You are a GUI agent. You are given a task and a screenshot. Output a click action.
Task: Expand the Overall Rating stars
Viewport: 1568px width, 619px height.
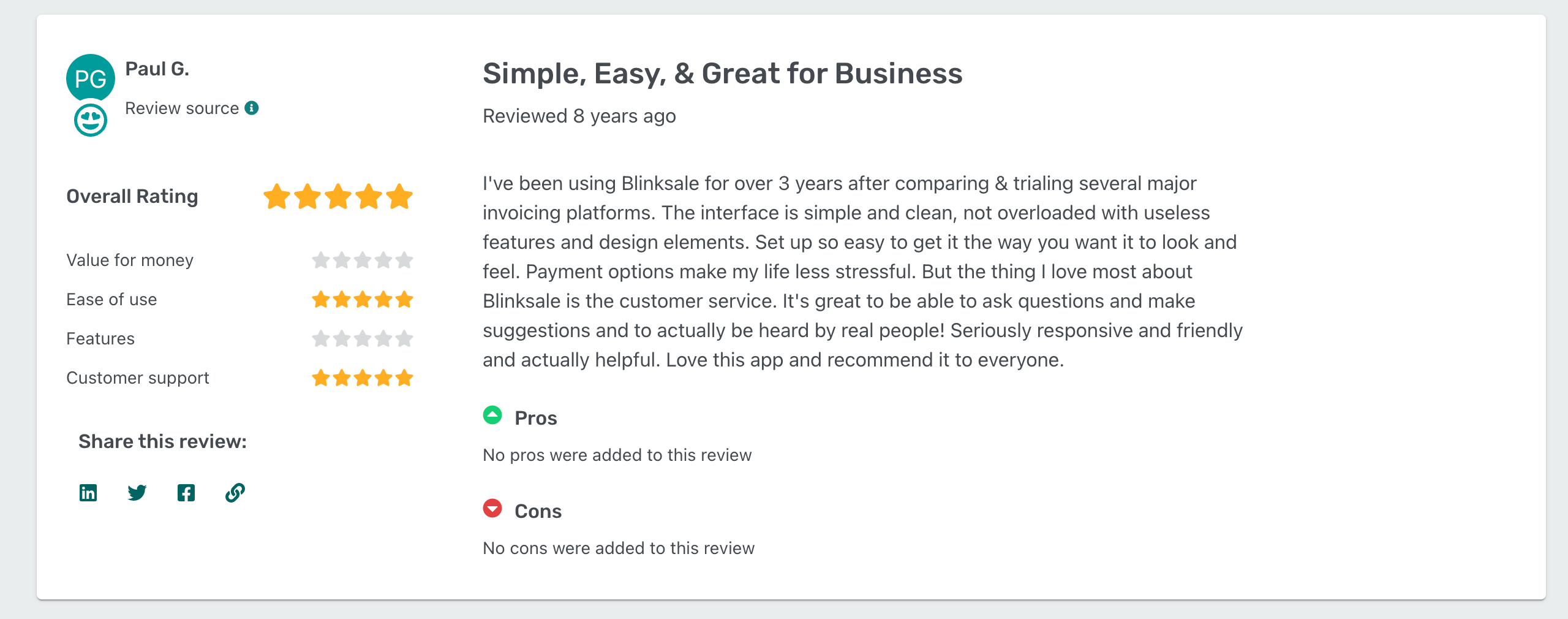tap(336, 196)
